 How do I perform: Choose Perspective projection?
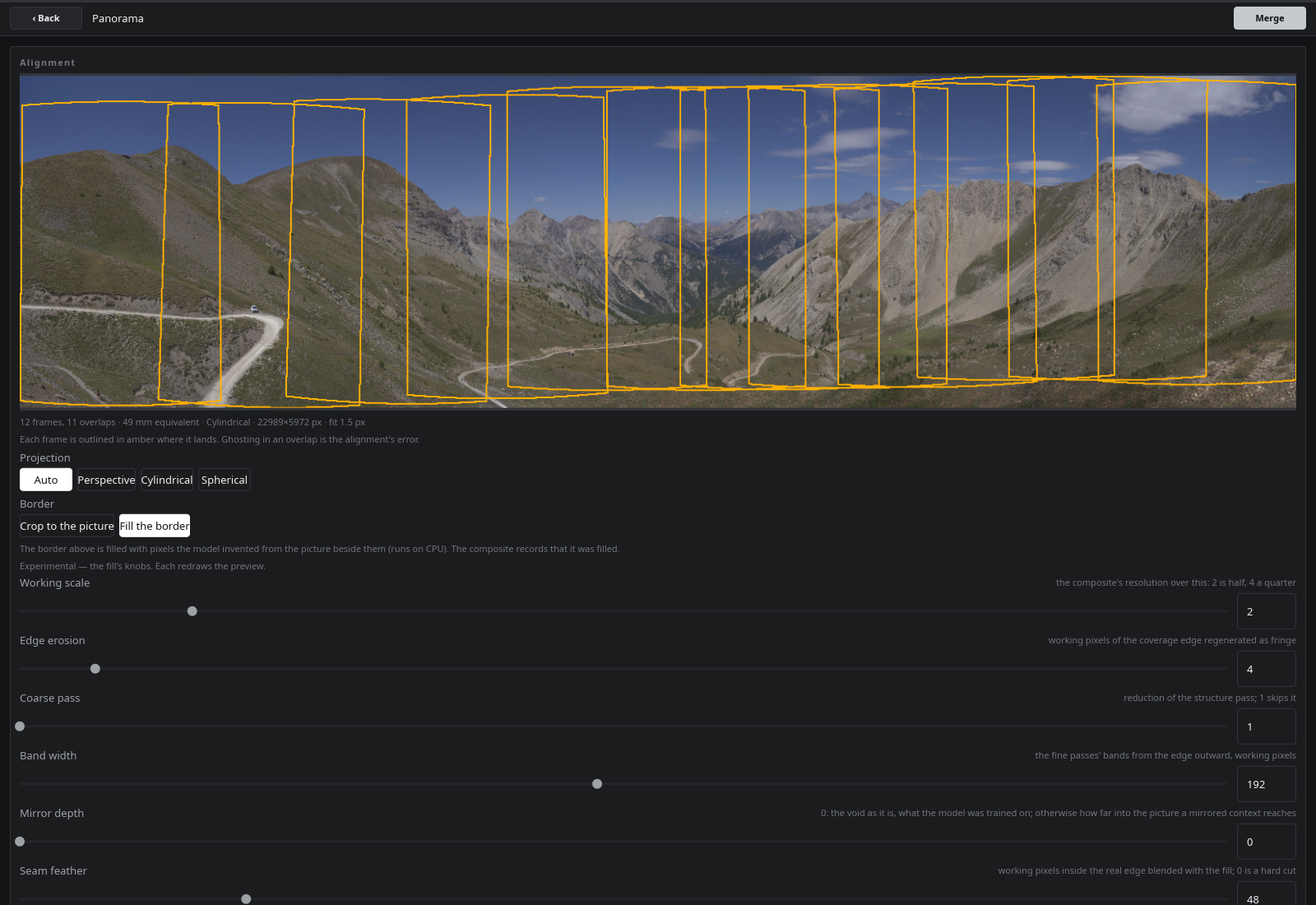tap(106, 480)
